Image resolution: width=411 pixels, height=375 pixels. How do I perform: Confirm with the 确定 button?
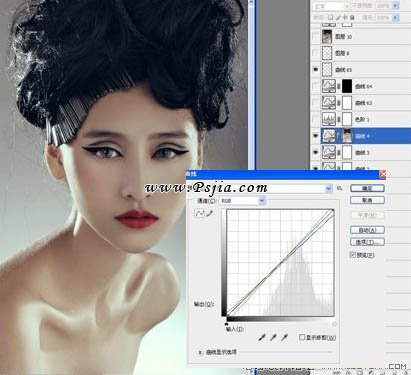(x=367, y=188)
